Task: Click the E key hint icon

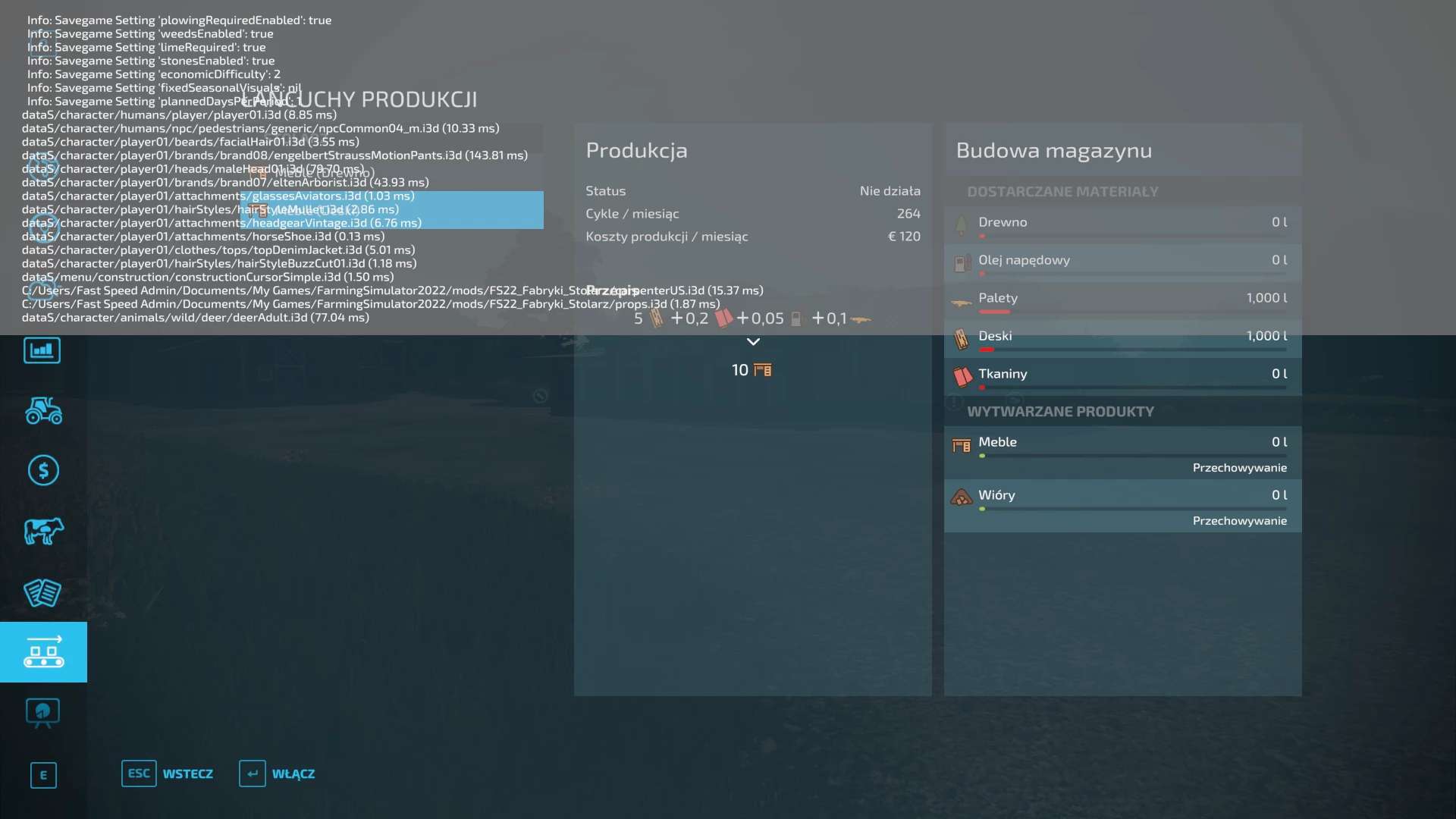Action: [x=43, y=775]
